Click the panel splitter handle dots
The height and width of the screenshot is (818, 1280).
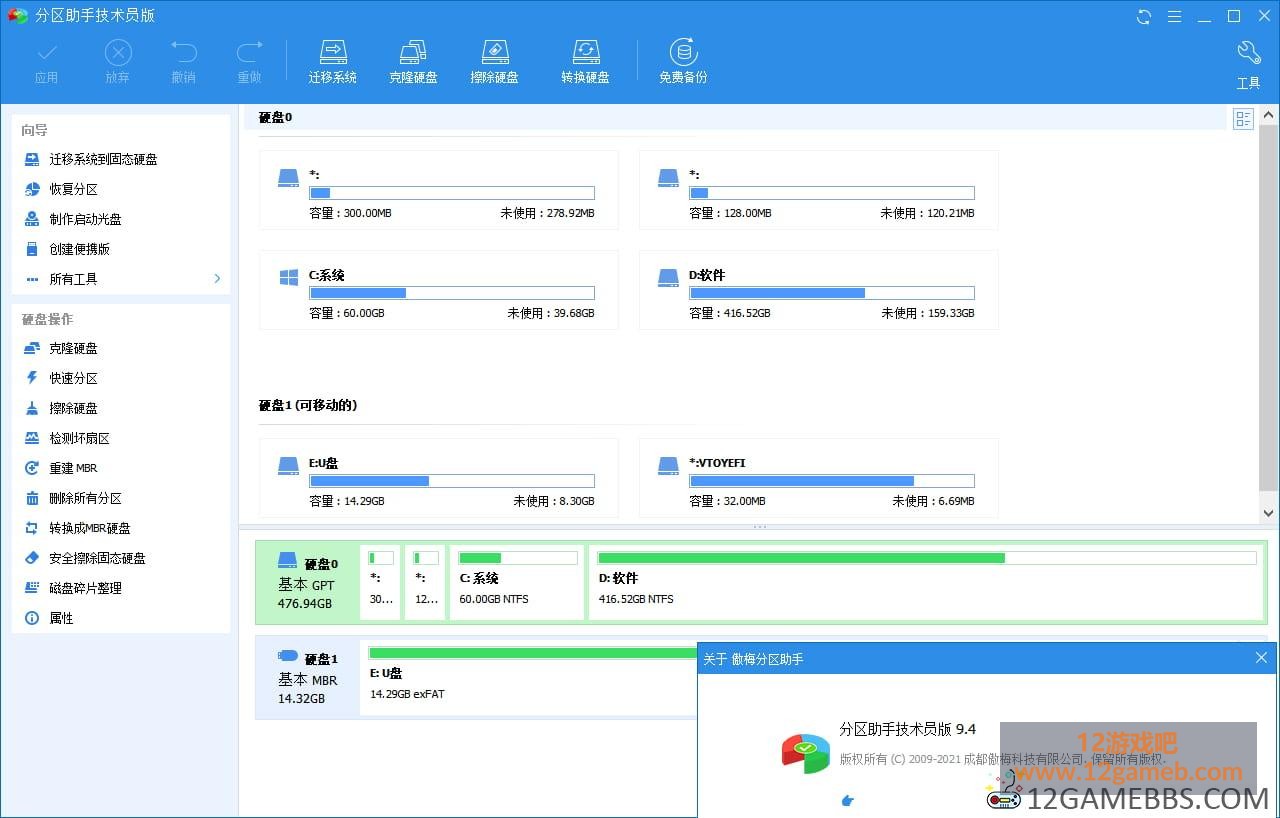point(759,527)
